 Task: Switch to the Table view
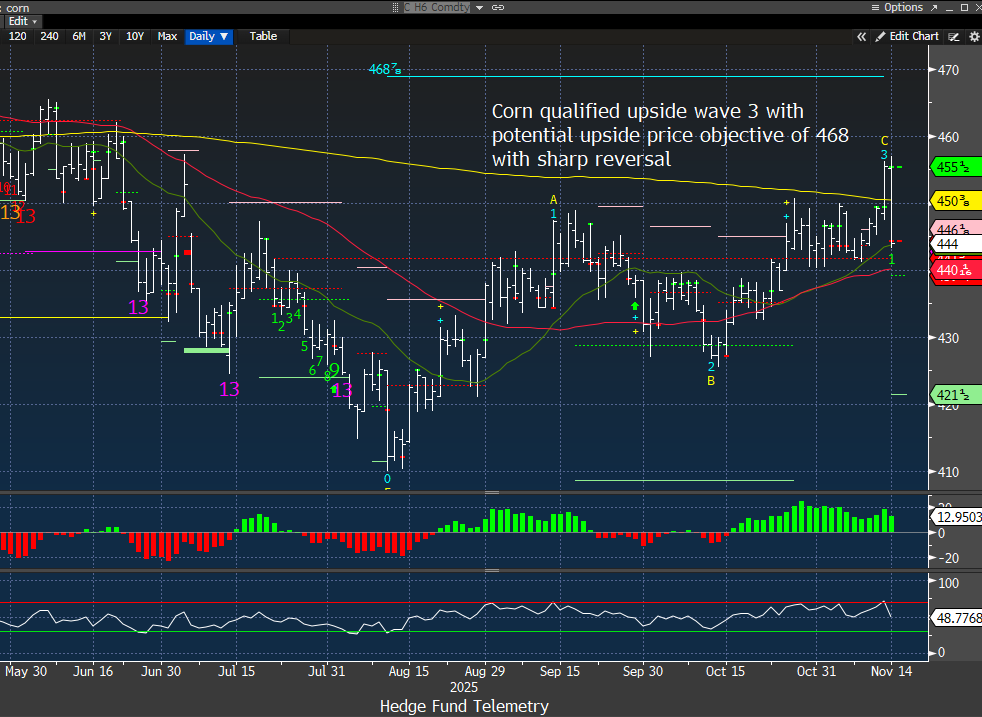pyautogui.click(x=263, y=36)
